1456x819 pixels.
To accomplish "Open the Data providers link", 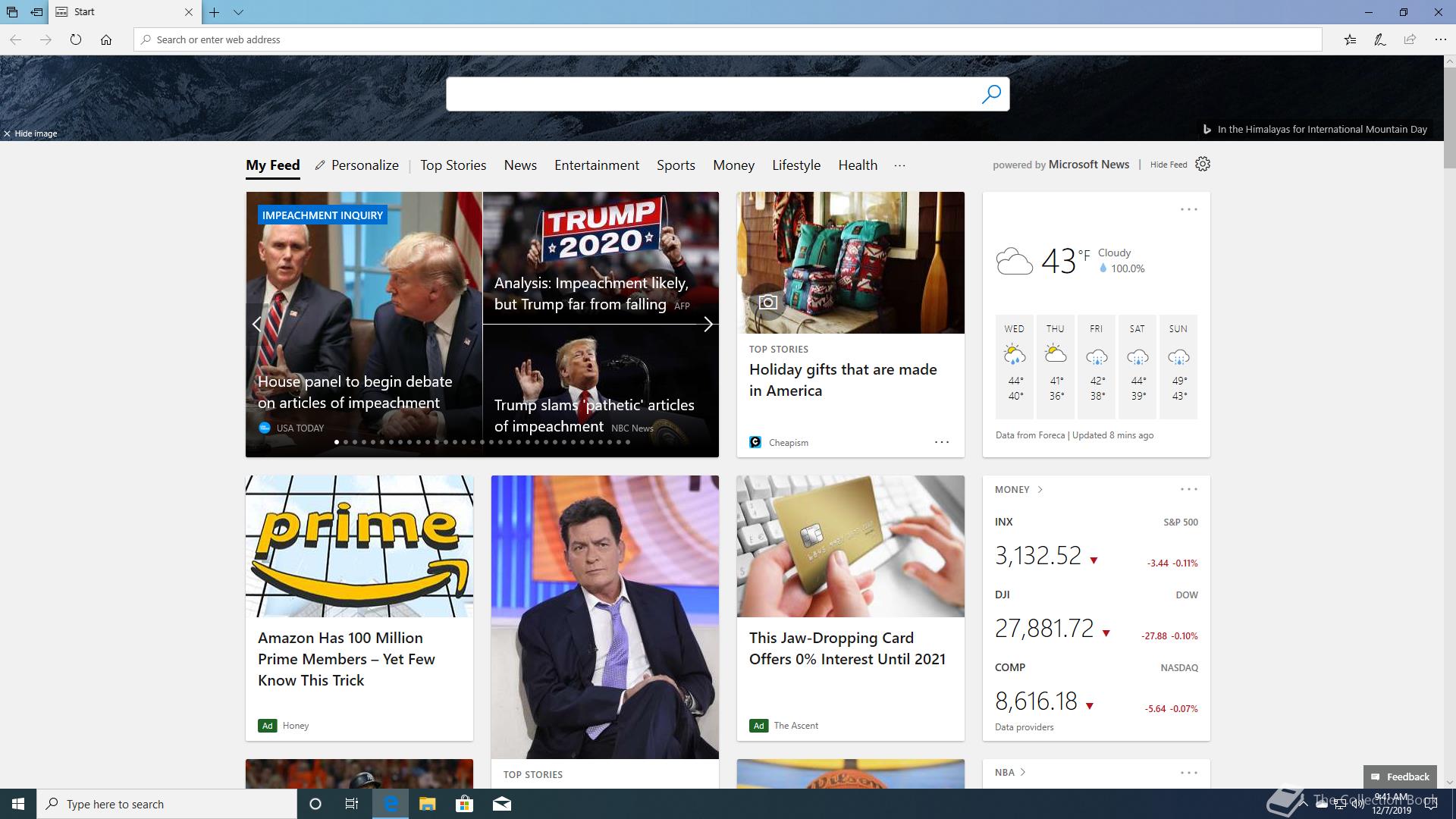I will pyautogui.click(x=1024, y=727).
